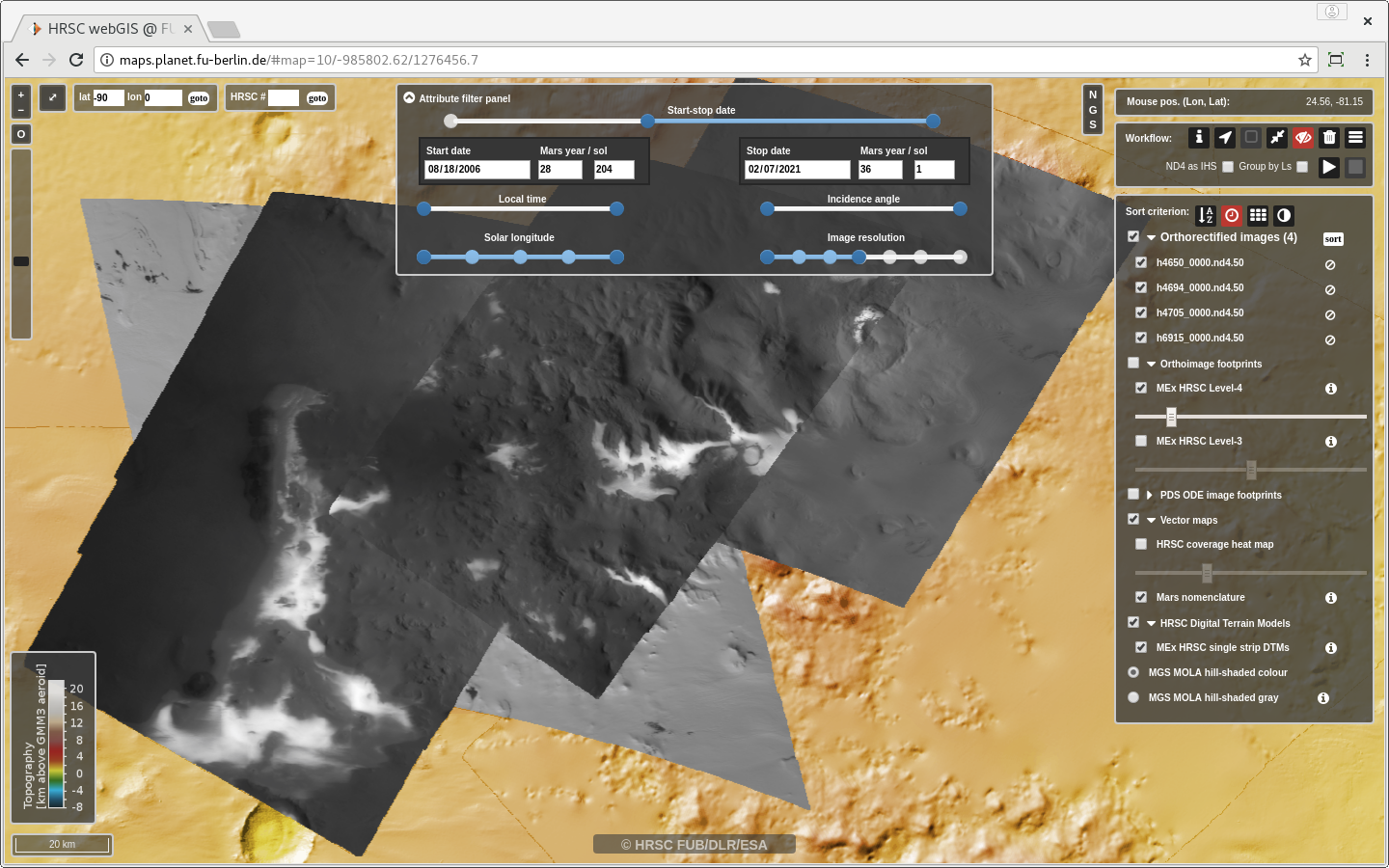The height and width of the screenshot is (868, 1389).
Task: Click the Workflow trash can icon
Action: pos(1329,138)
